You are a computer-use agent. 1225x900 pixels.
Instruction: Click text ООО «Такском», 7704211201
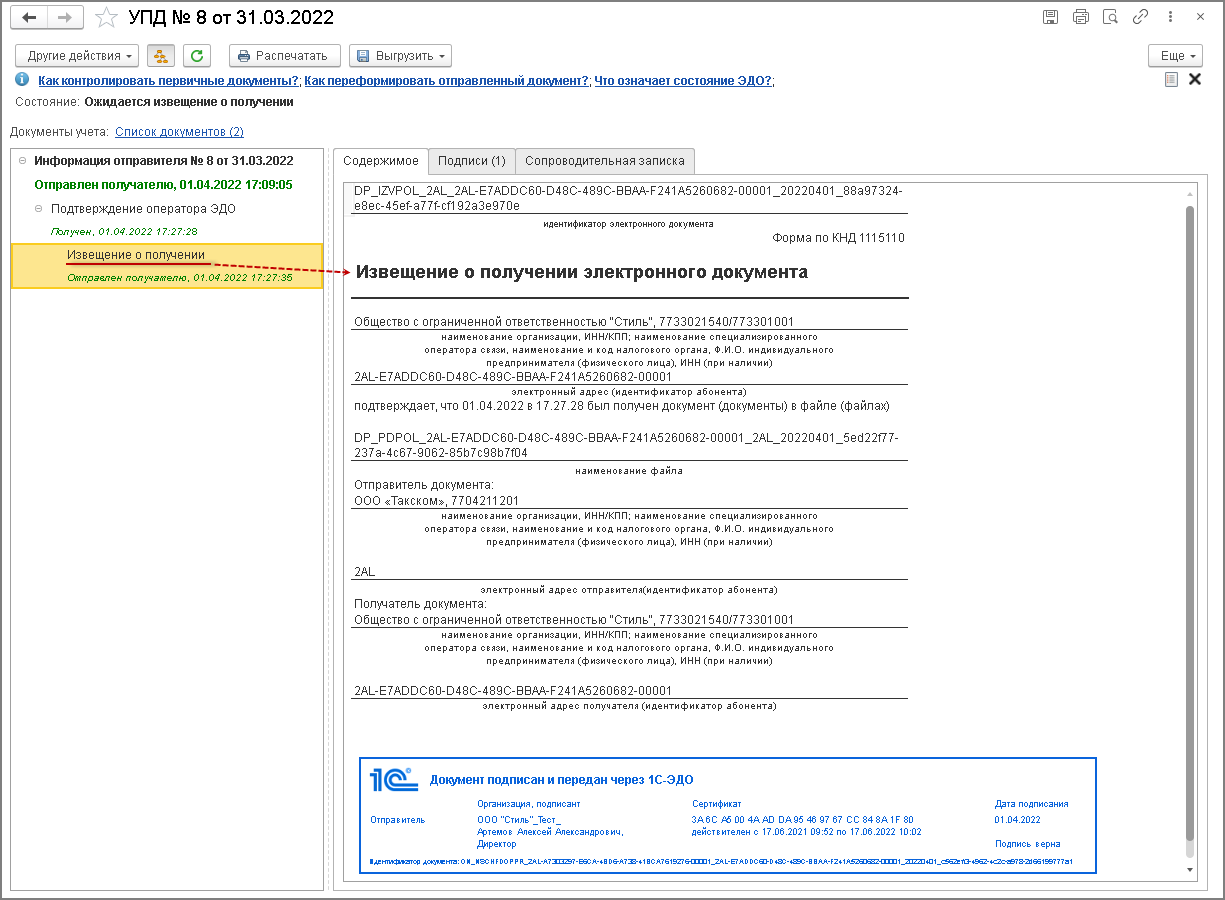437,500
